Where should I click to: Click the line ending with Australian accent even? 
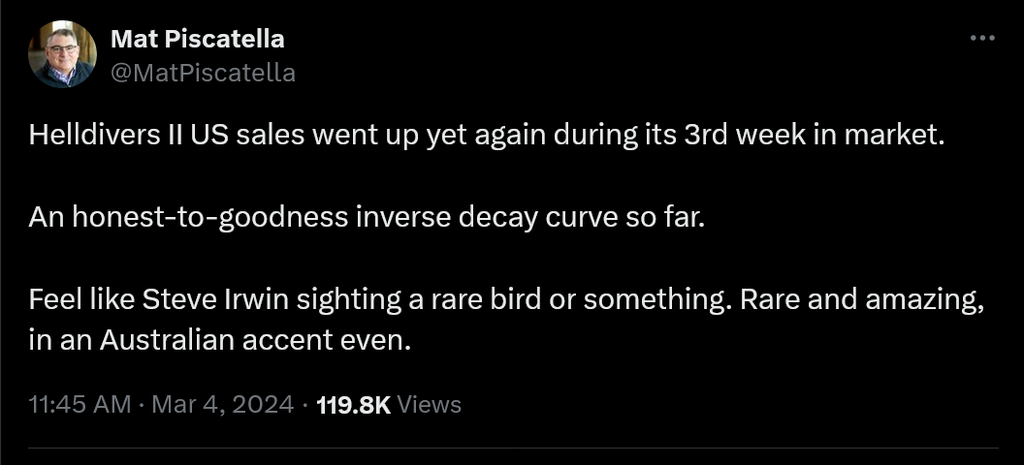[x=220, y=340]
